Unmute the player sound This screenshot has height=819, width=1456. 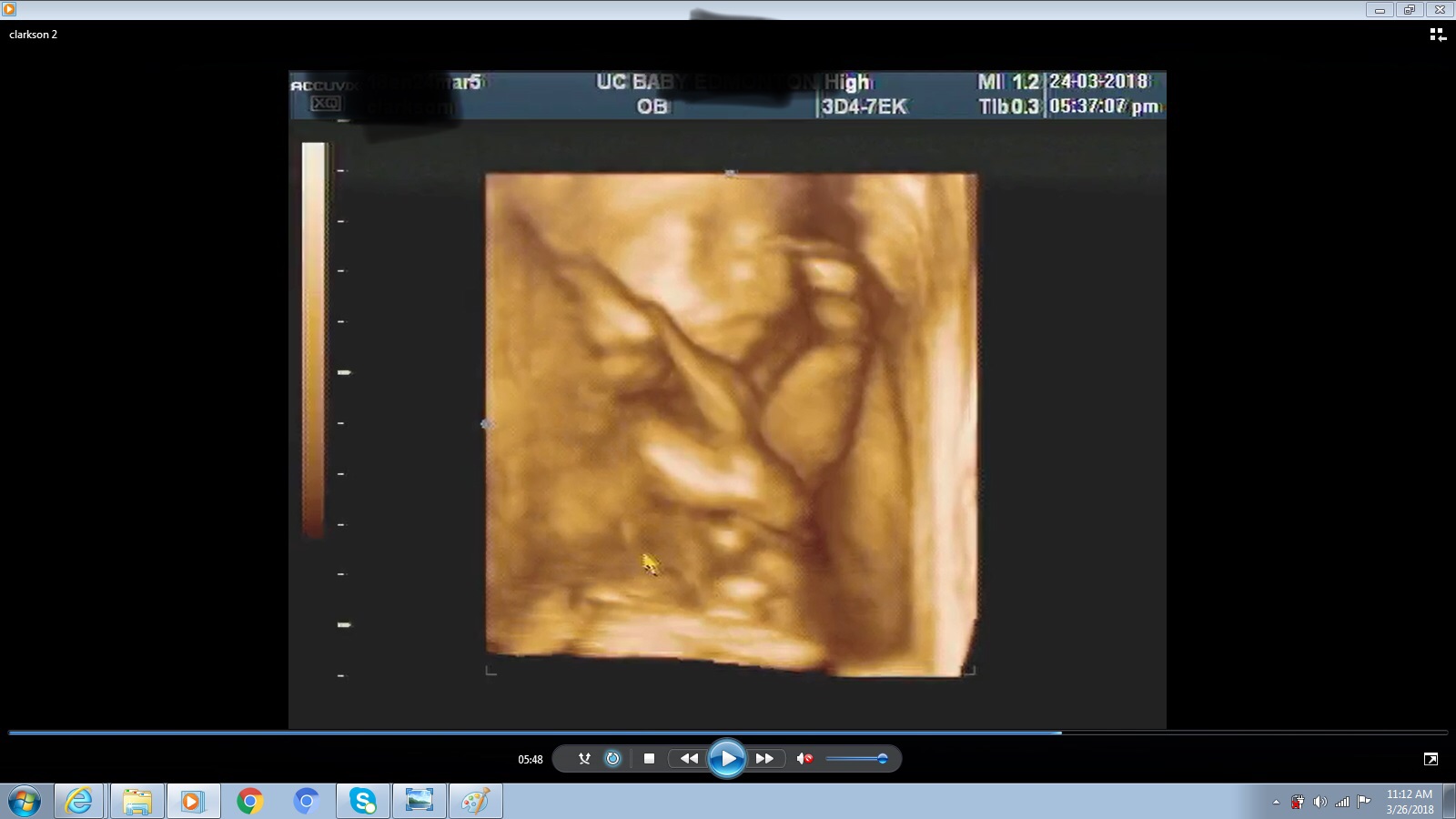pyautogui.click(x=804, y=758)
